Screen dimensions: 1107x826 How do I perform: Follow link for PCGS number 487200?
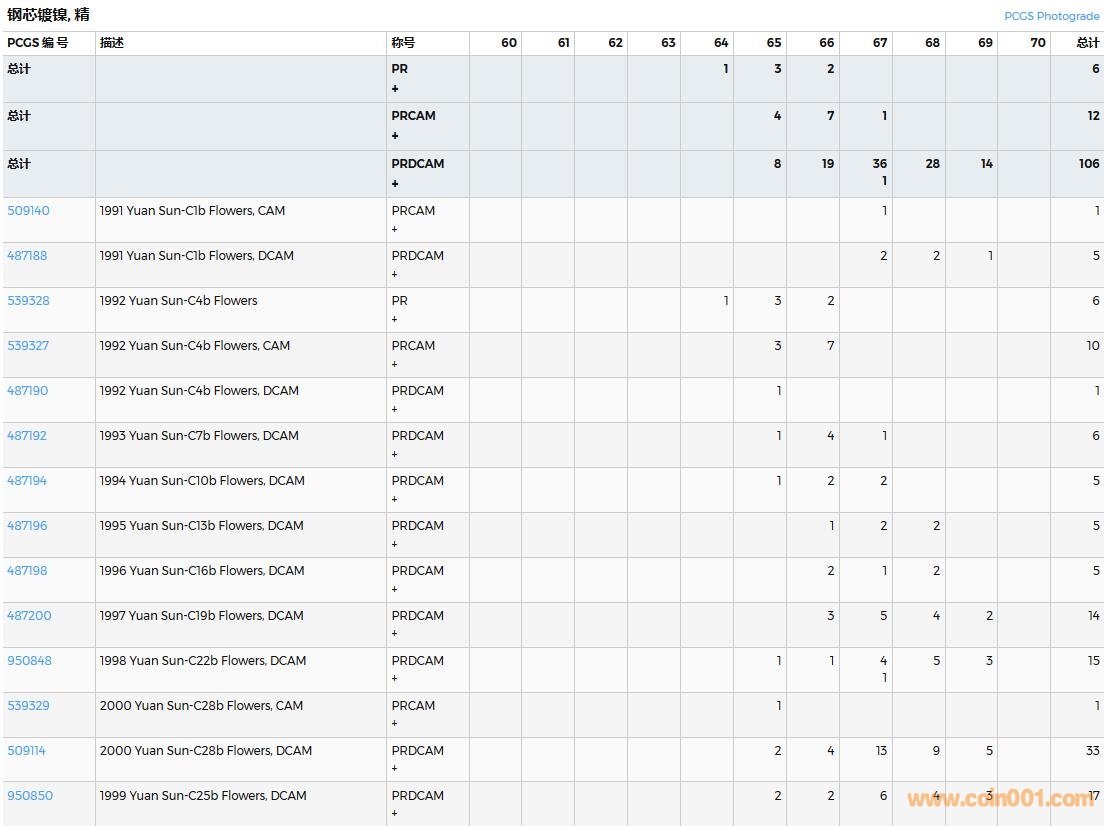coord(29,616)
